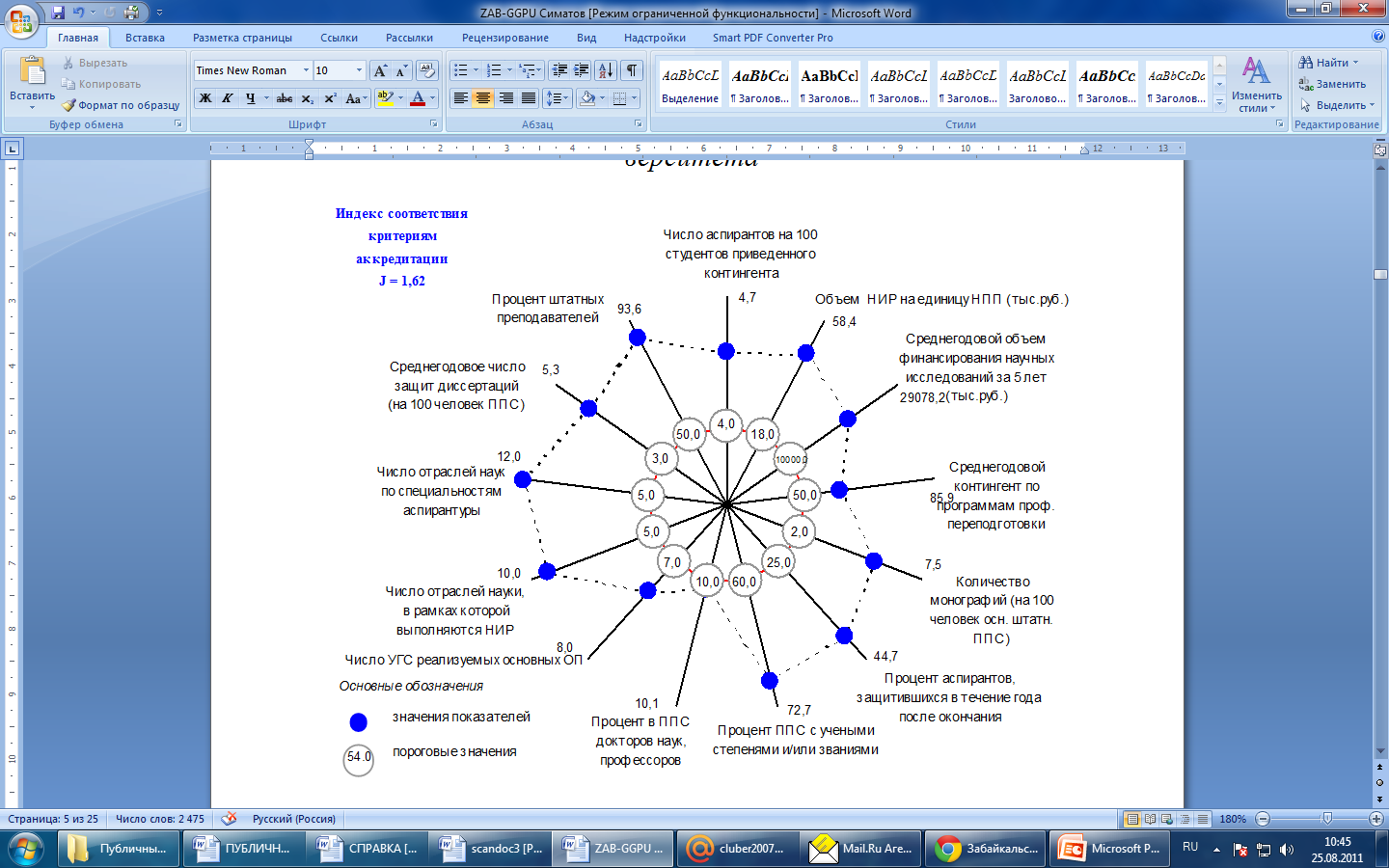The image size is (1389, 868).
Task: Open font size 10 dropdown
Action: point(360,70)
